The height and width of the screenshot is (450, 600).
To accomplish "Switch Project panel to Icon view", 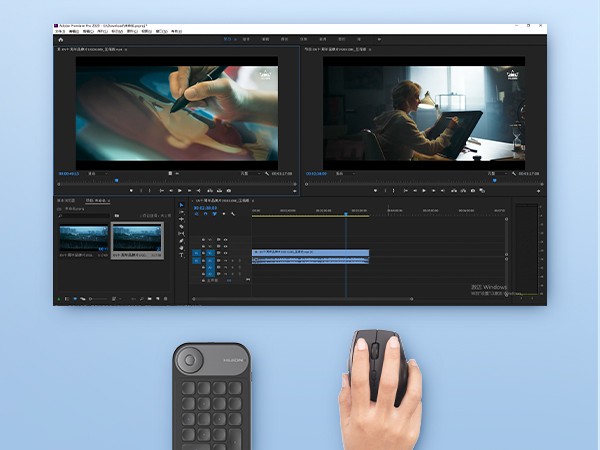I will [x=75, y=299].
